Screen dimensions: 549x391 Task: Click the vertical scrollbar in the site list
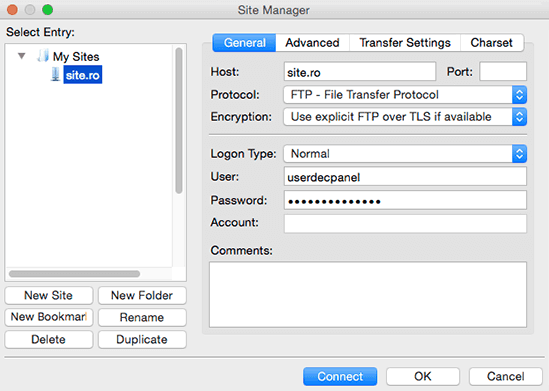[x=179, y=121]
